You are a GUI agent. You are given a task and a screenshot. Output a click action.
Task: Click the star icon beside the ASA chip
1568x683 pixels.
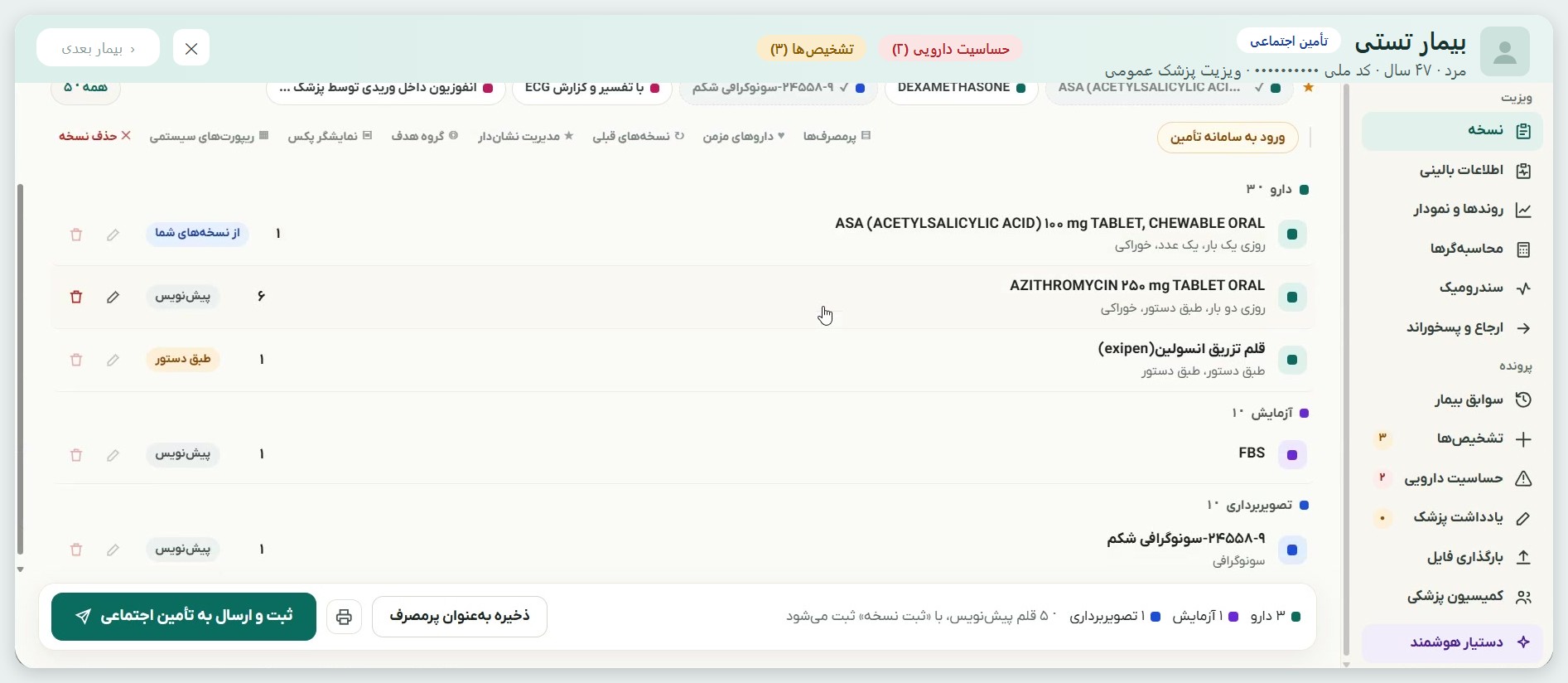click(x=1309, y=88)
